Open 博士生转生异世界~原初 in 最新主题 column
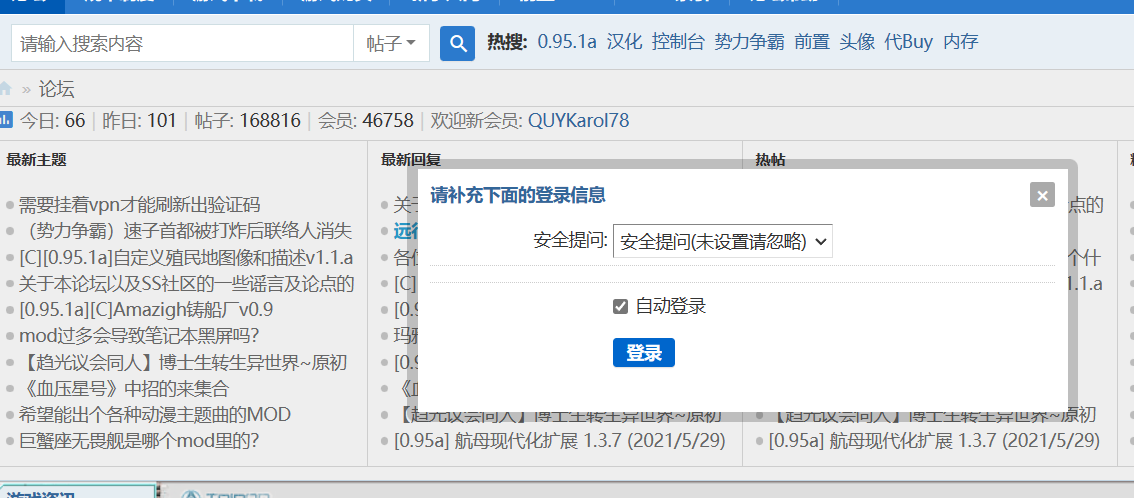This screenshot has height=498, width=1134. click(x=183, y=363)
